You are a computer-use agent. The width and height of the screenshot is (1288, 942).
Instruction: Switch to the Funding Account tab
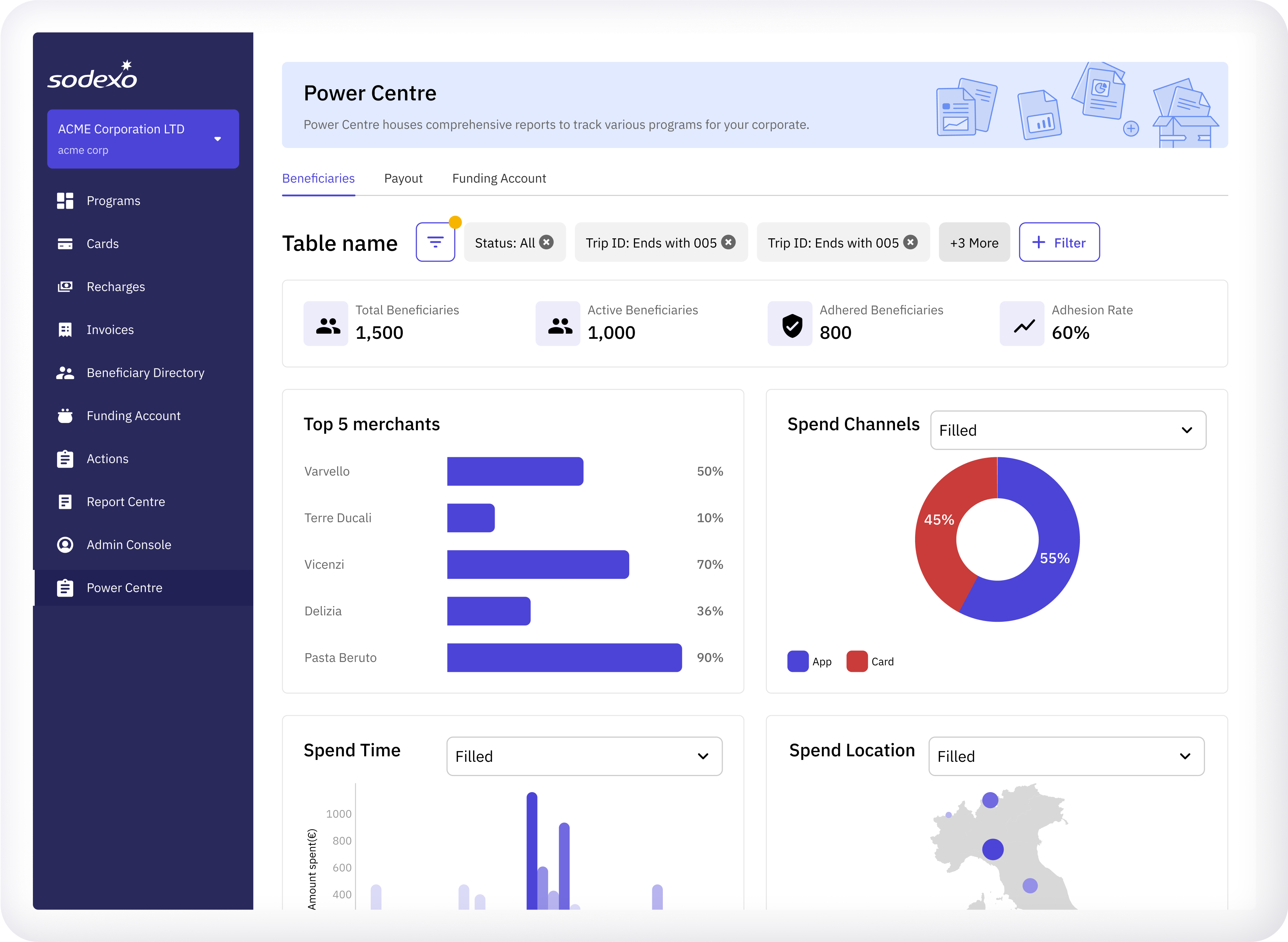[499, 178]
